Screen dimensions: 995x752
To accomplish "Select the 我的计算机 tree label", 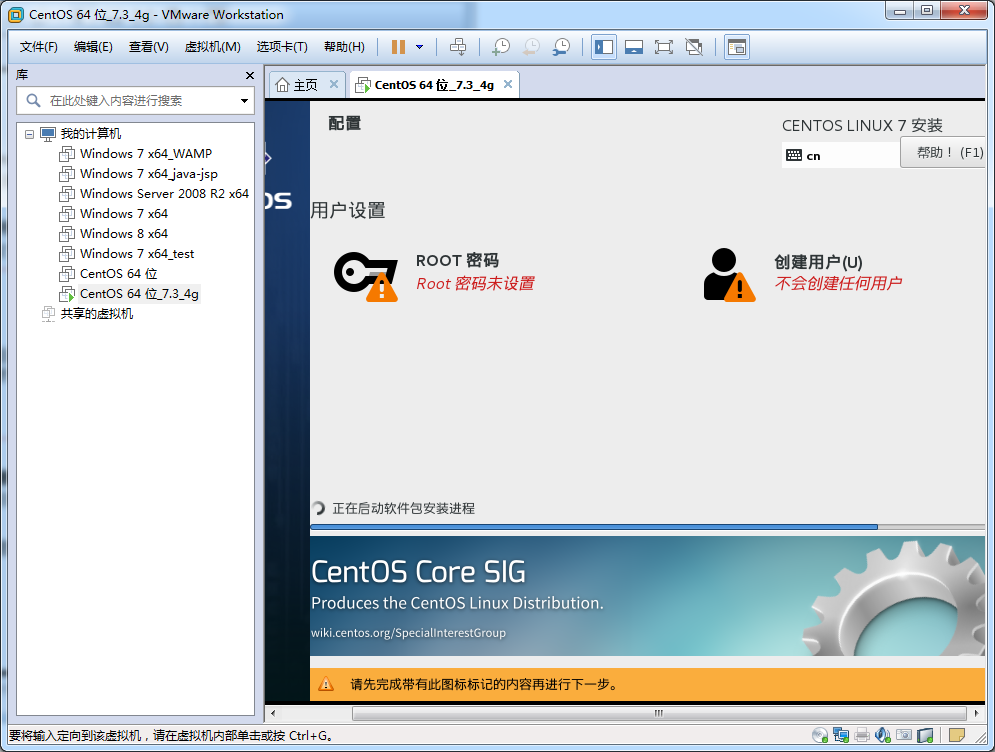I will [91, 134].
